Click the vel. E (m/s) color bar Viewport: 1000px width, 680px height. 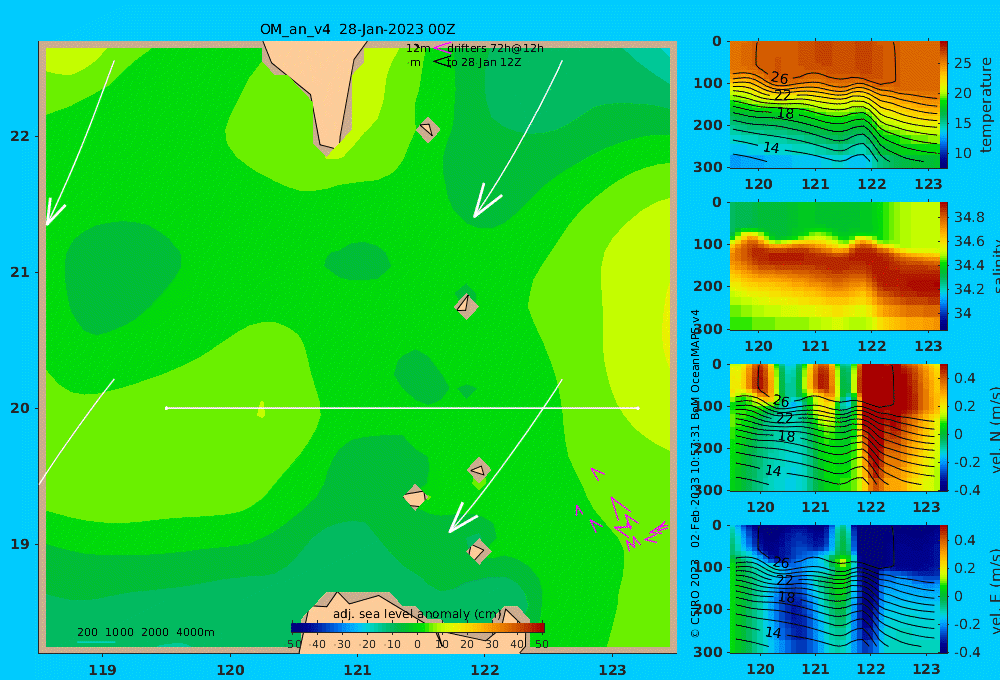[943, 589]
